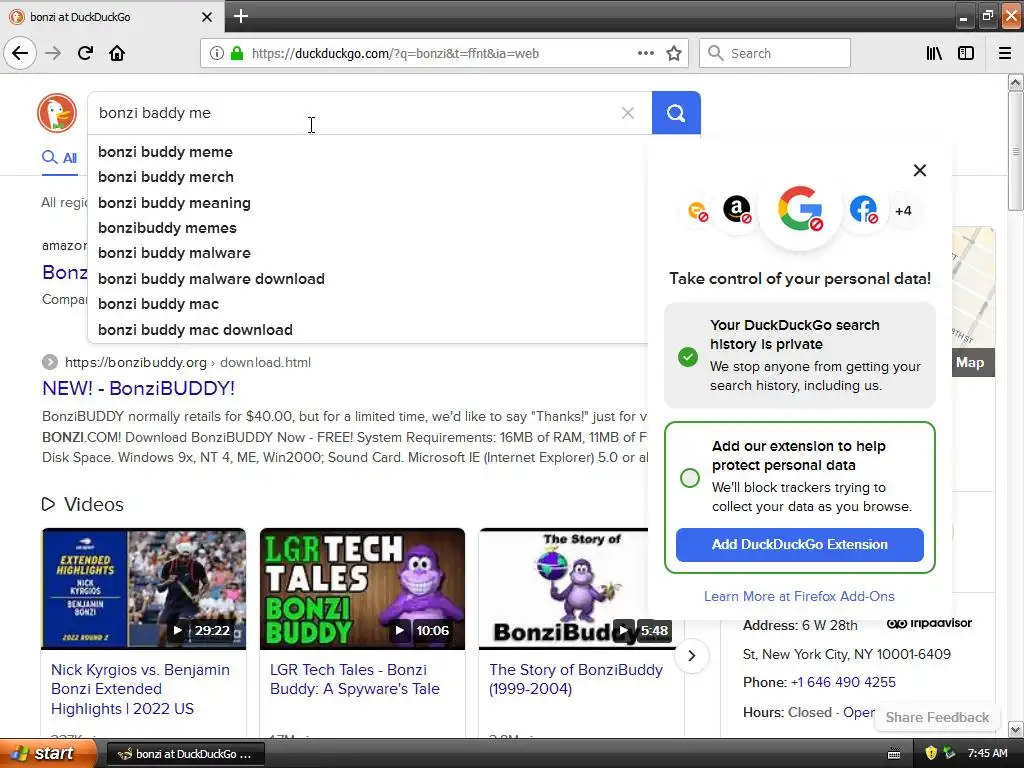Toggle the sidebar view icon
The height and width of the screenshot is (768, 1024).
(x=966, y=53)
